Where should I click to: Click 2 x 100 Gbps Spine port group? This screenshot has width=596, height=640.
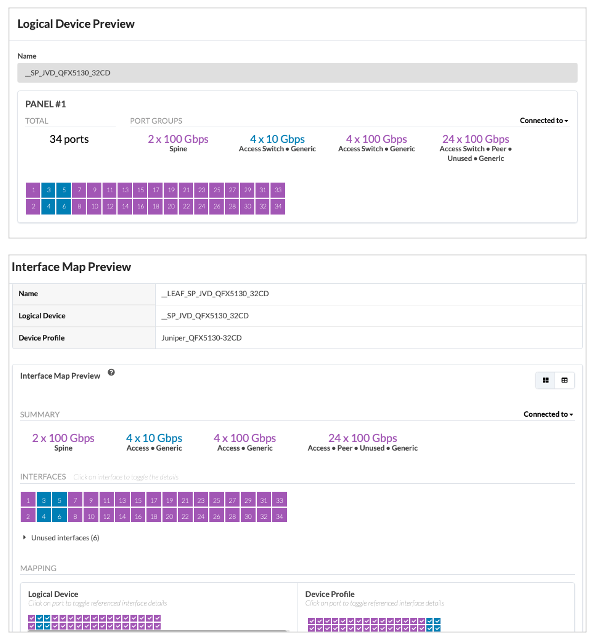point(178,143)
